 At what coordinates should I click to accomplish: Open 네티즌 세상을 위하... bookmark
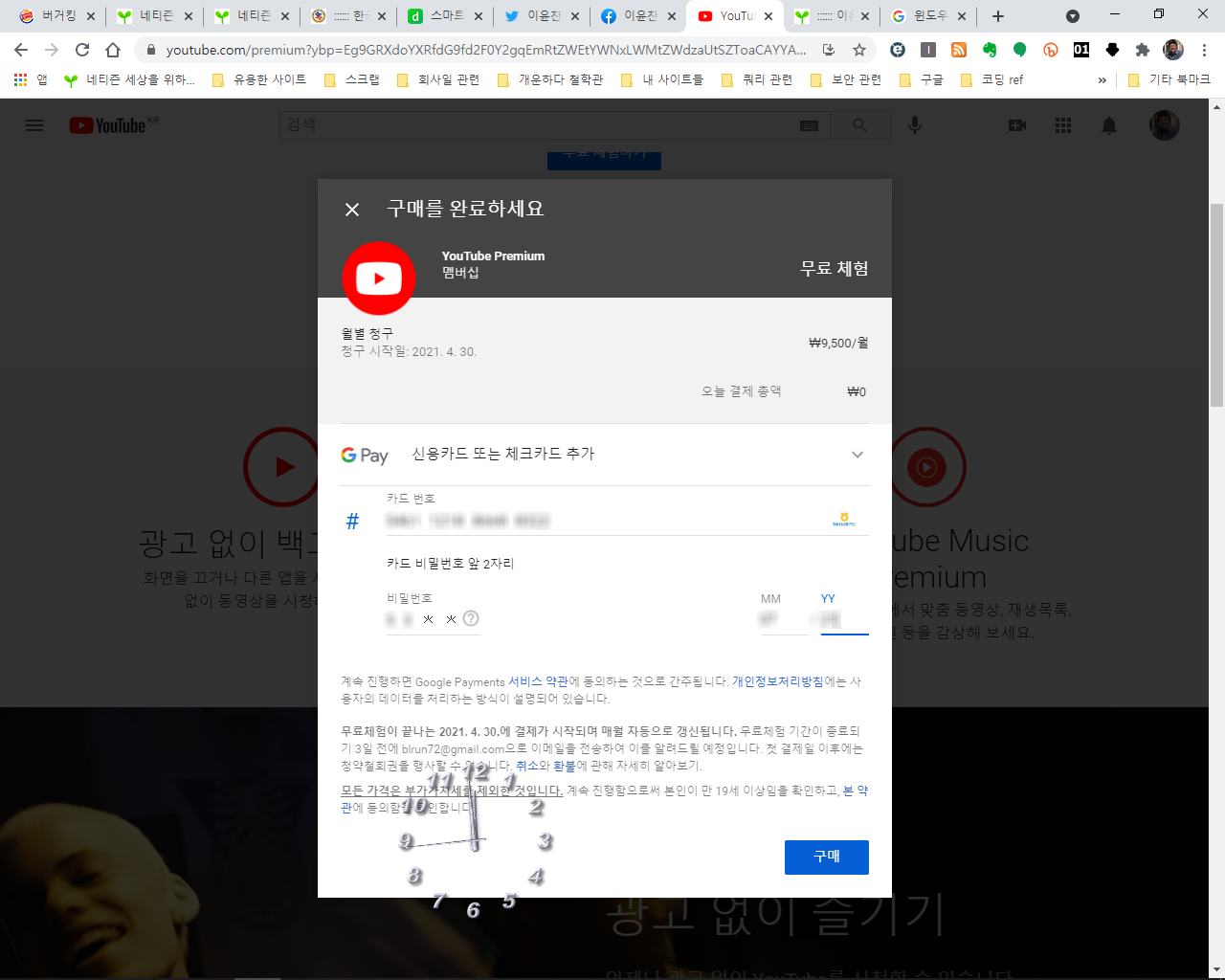[128, 79]
